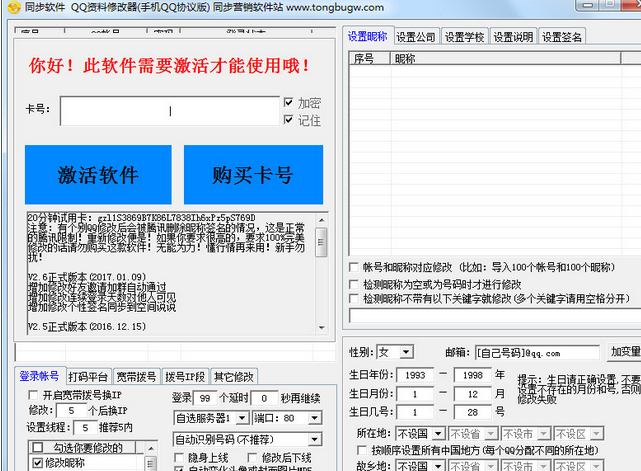Click the checklist scroll-up arrow
Image resolution: width=641 pixels, height=471 pixels.
point(151,449)
